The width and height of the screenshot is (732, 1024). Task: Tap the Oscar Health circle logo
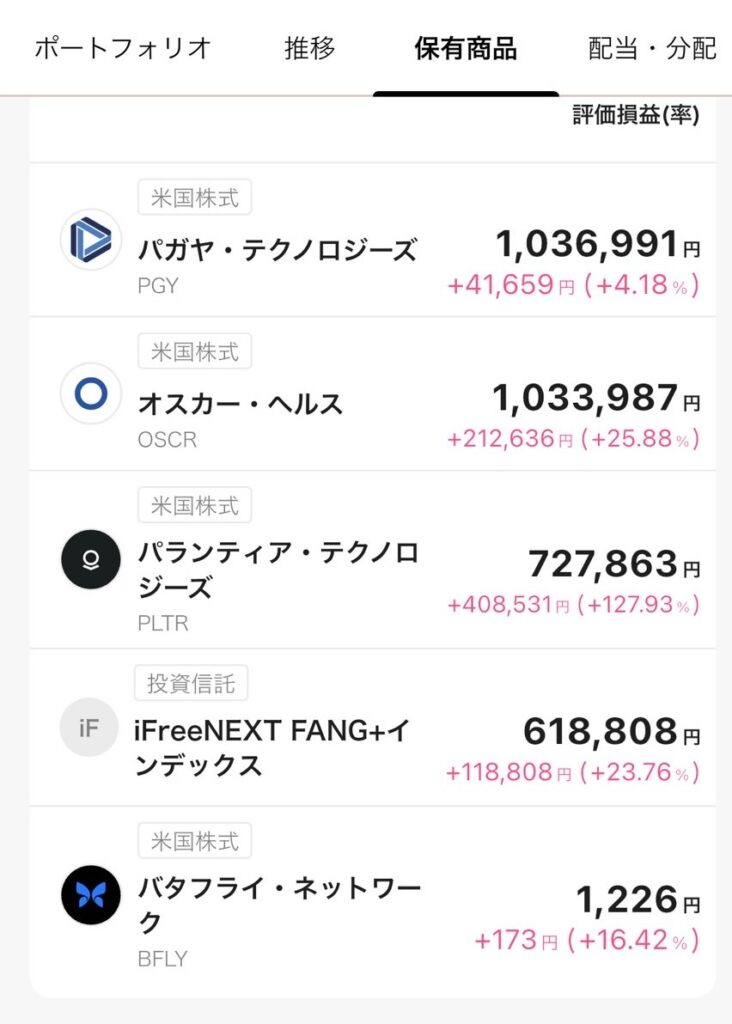click(91, 394)
